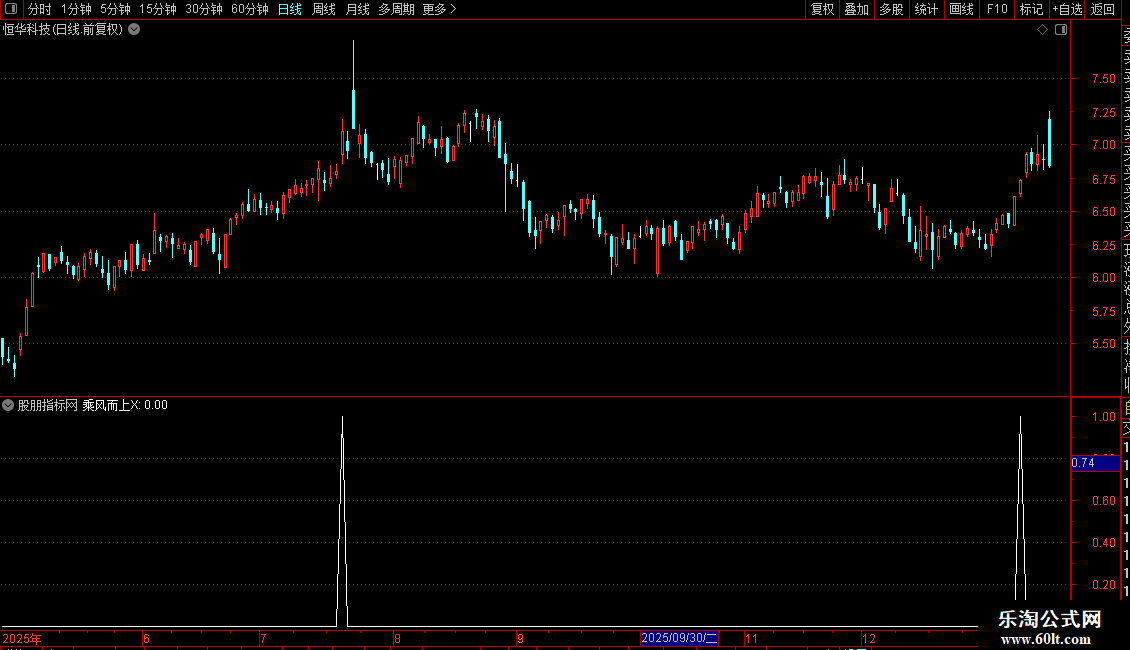Click month 11 on the time axis
1130x650 pixels.
click(x=751, y=638)
